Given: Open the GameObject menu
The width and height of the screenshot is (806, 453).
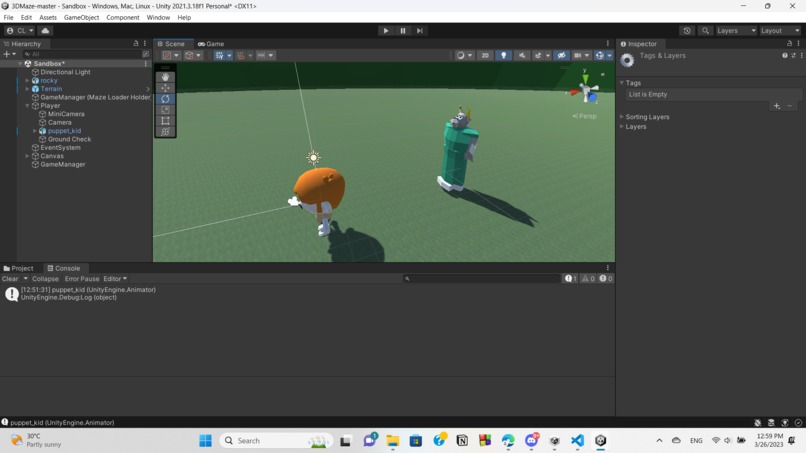Looking at the screenshot, I should [81, 17].
